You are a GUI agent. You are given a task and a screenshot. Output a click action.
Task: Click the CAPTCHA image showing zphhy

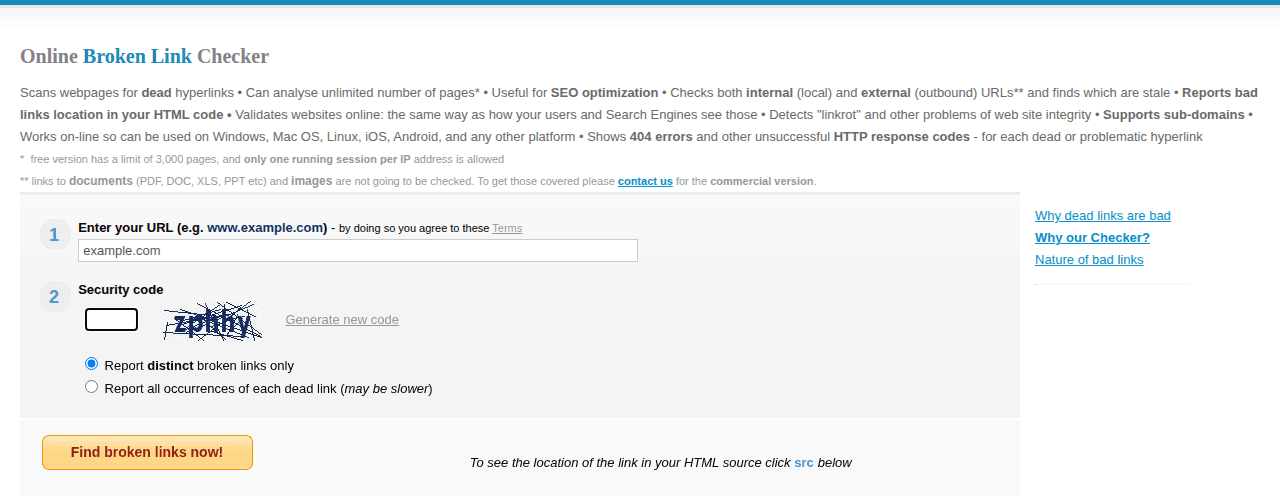pyautogui.click(x=212, y=322)
